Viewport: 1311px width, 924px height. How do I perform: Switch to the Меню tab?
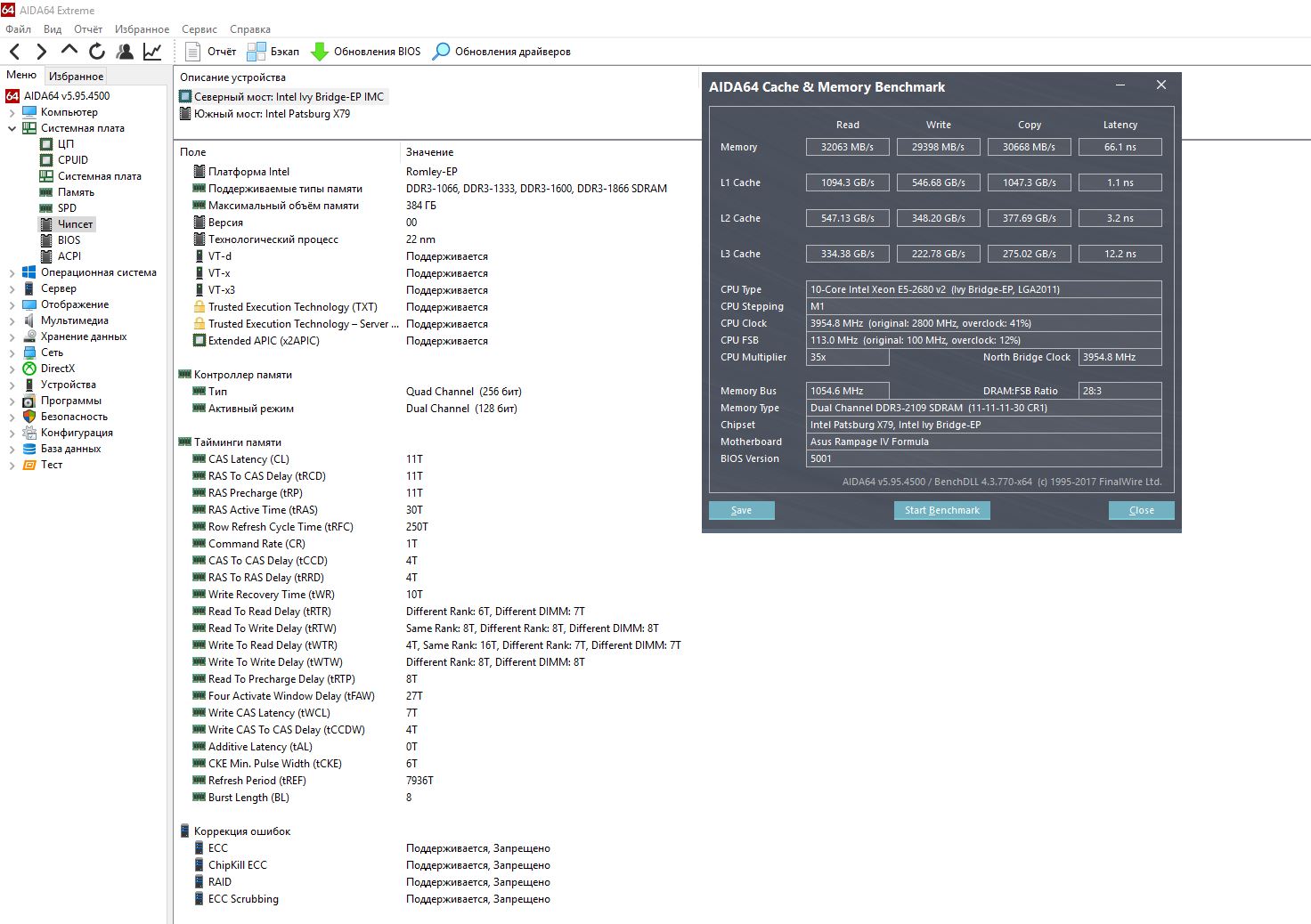[21, 75]
